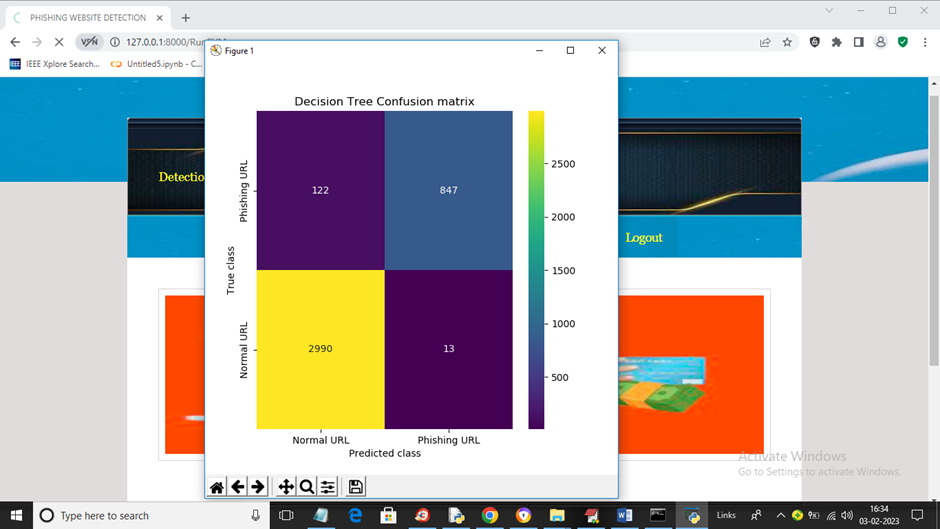The image size is (940, 529).
Task: Click the colorbar gradient scale
Action: pyautogui.click(x=536, y=270)
